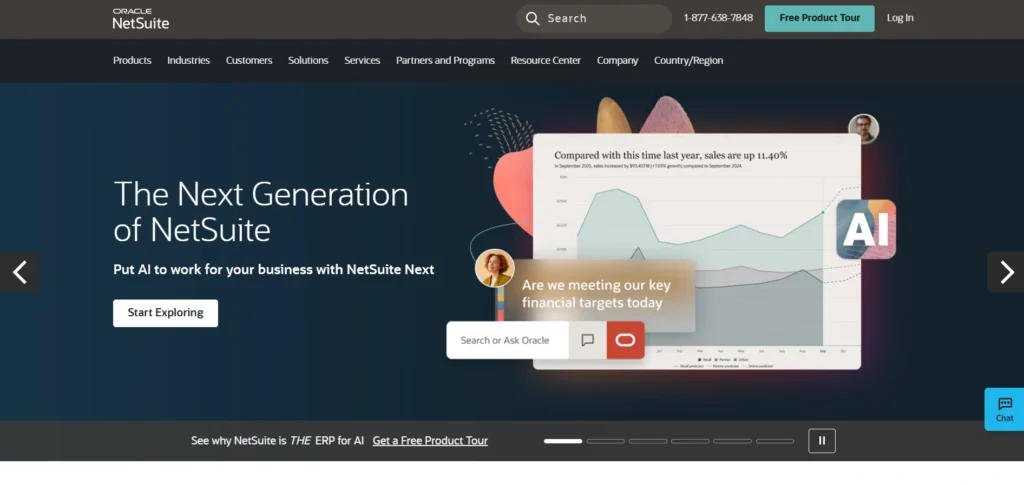Image resolution: width=1024 pixels, height=485 pixels.
Task: Click the magnifier search icon
Action: [x=532, y=18]
